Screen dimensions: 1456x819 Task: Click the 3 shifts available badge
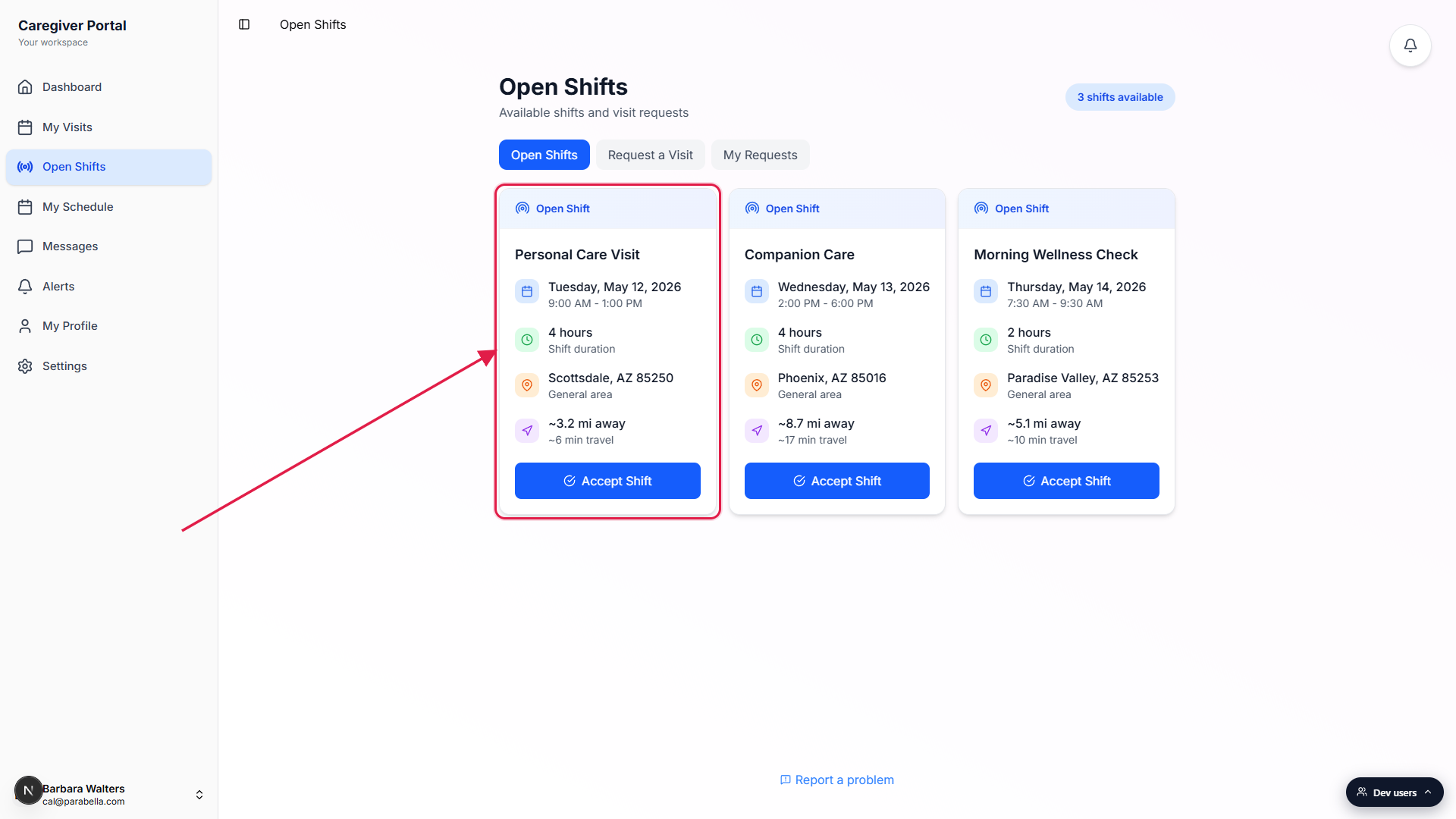pyautogui.click(x=1120, y=97)
